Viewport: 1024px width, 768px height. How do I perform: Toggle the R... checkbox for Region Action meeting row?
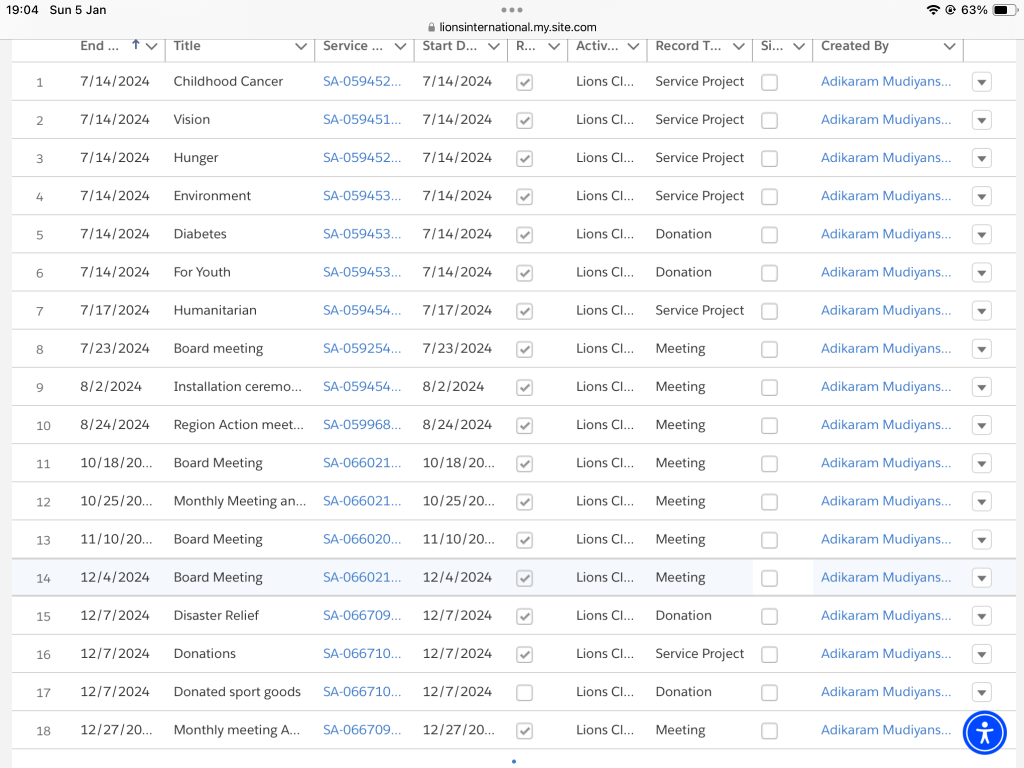click(x=524, y=425)
